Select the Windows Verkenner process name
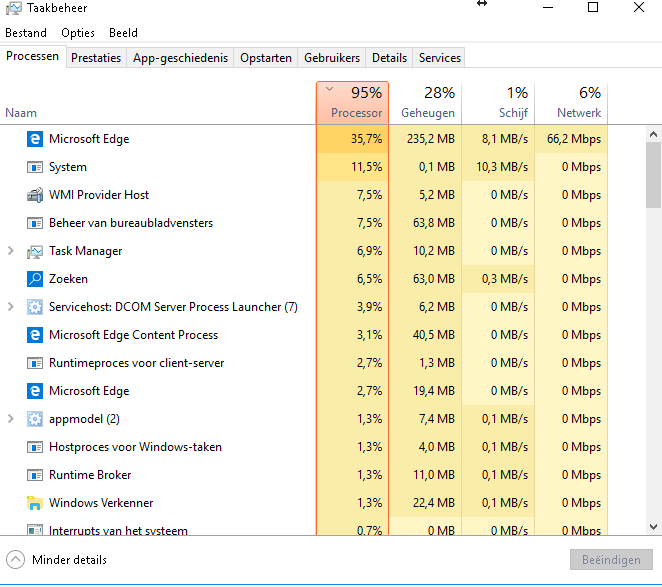 pos(101,503)
